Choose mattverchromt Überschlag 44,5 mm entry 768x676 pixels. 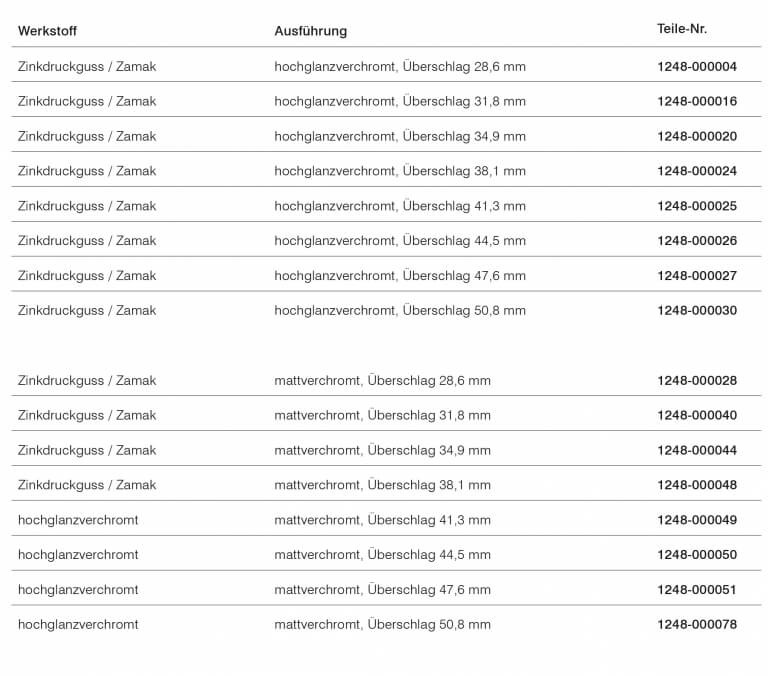pyautogui.click(x=382, y=555)
